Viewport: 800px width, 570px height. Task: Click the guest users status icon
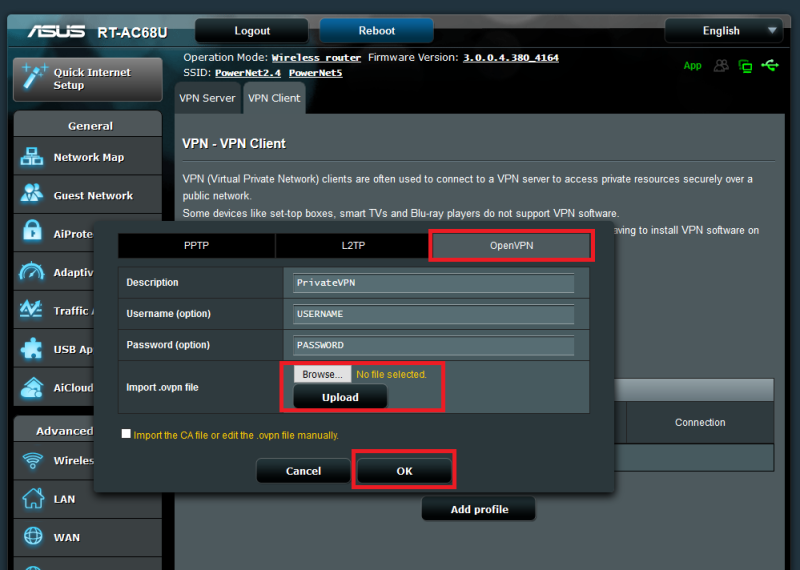coord(721,65)
